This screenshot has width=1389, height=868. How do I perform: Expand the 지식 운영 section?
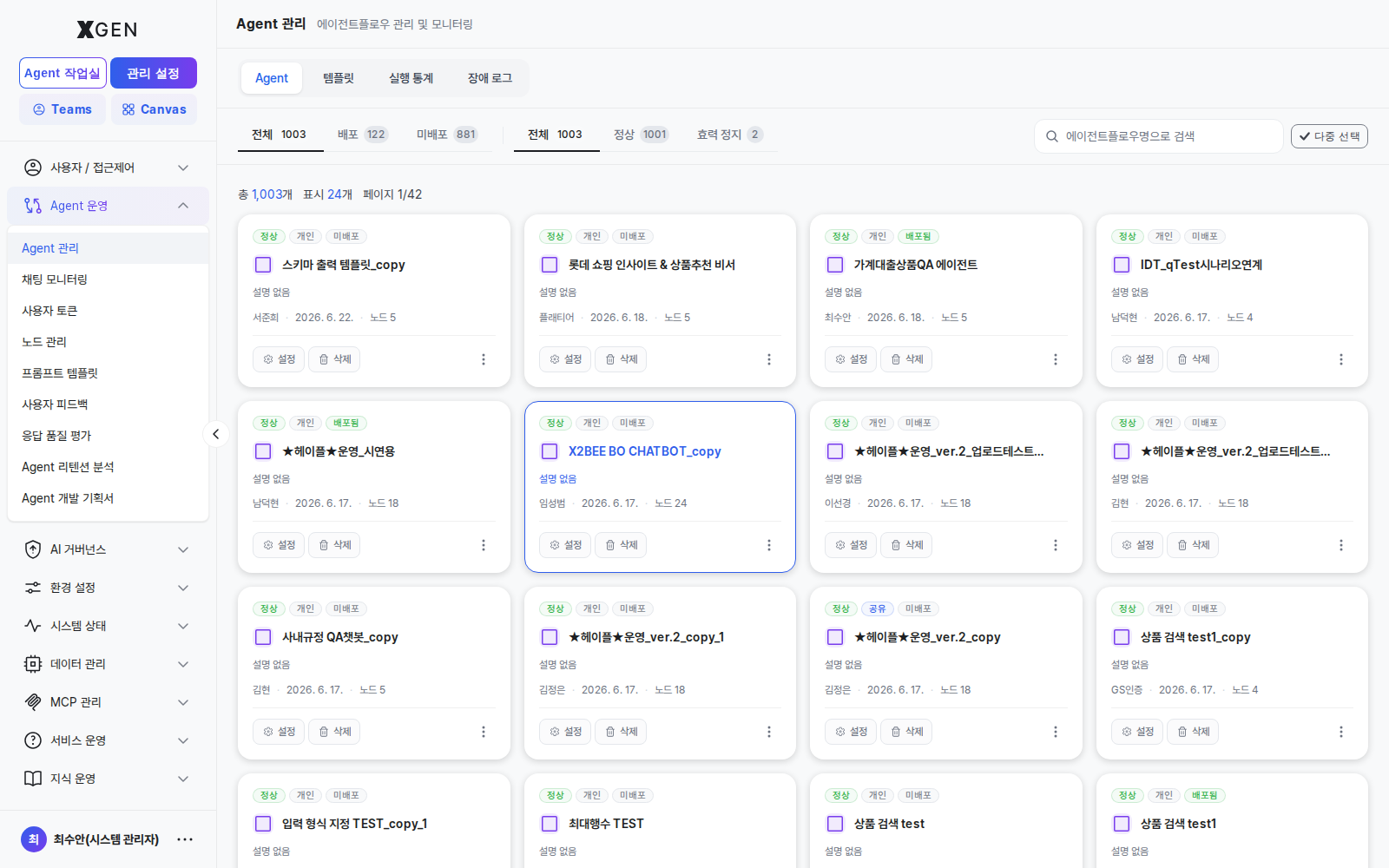108,779
